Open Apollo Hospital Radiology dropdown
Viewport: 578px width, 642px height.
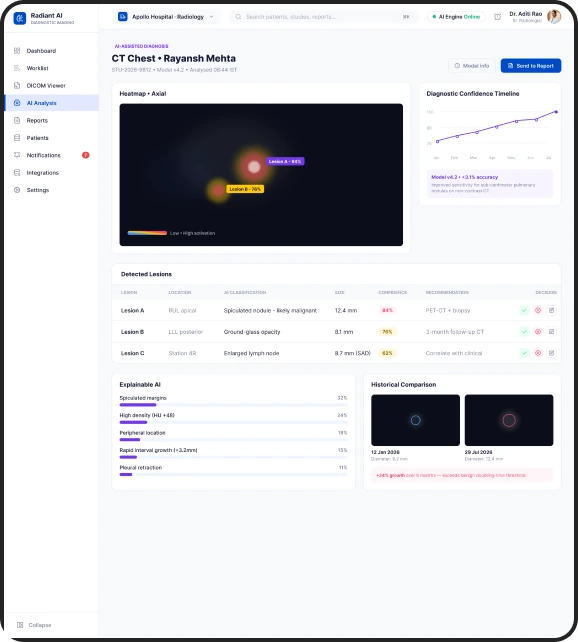[166, 17]
